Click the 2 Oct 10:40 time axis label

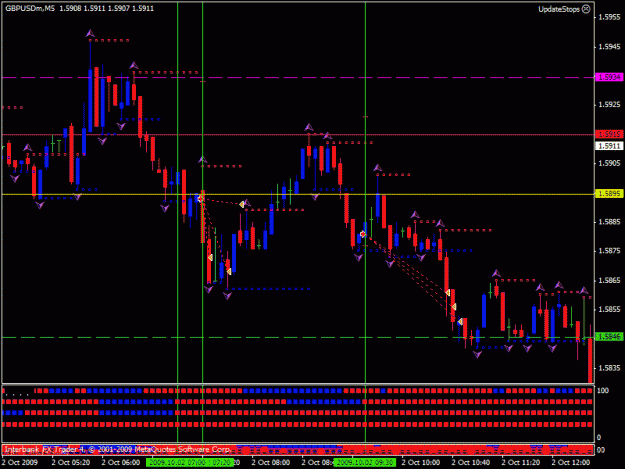[471, 463]
